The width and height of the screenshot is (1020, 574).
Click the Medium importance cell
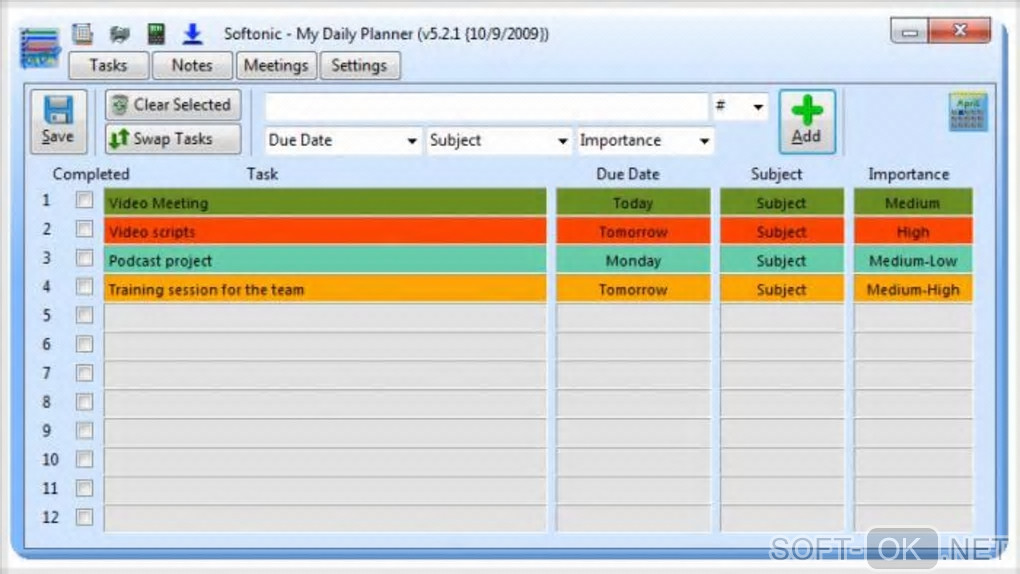913,202
